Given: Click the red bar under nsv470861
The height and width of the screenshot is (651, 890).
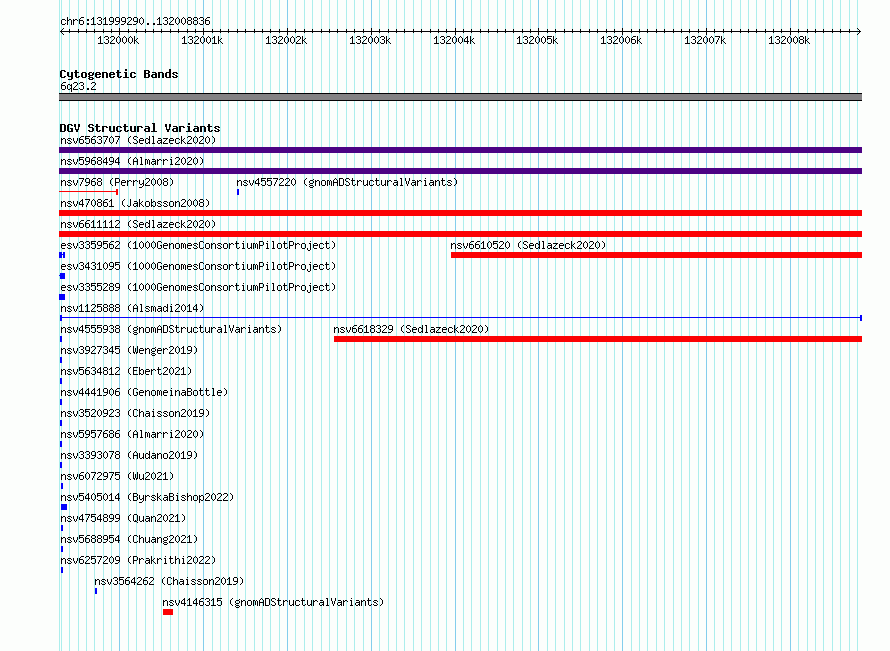Looking at the screenshot, I should point(460,213).
